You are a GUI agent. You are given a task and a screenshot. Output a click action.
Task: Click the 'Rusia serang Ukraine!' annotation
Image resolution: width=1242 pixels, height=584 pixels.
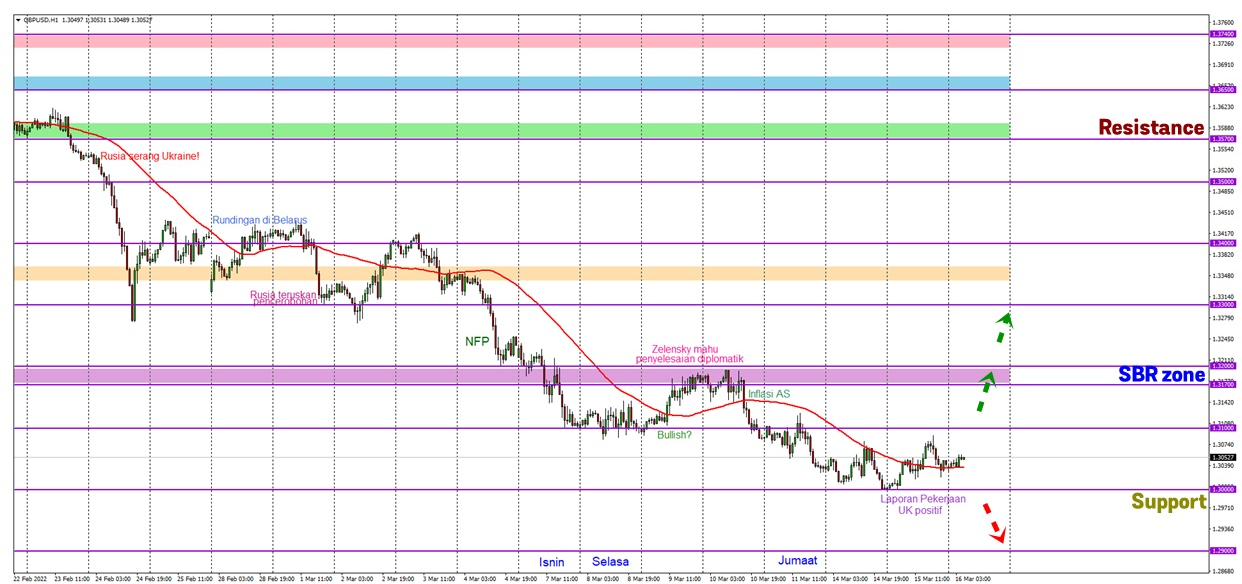[148, 156]
